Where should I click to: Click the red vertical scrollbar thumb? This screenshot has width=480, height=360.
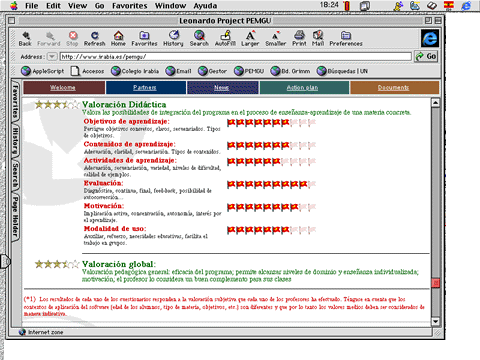(435, 283)
